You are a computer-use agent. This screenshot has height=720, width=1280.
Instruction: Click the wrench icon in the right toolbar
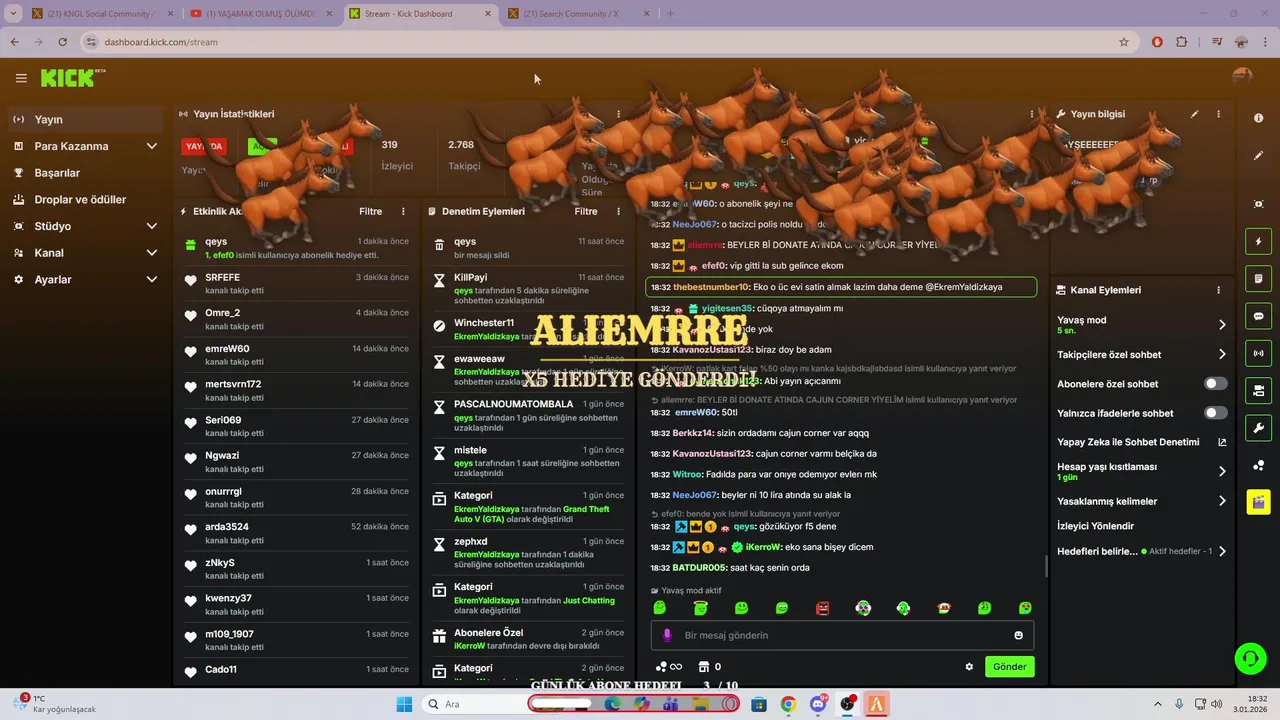1258,428
